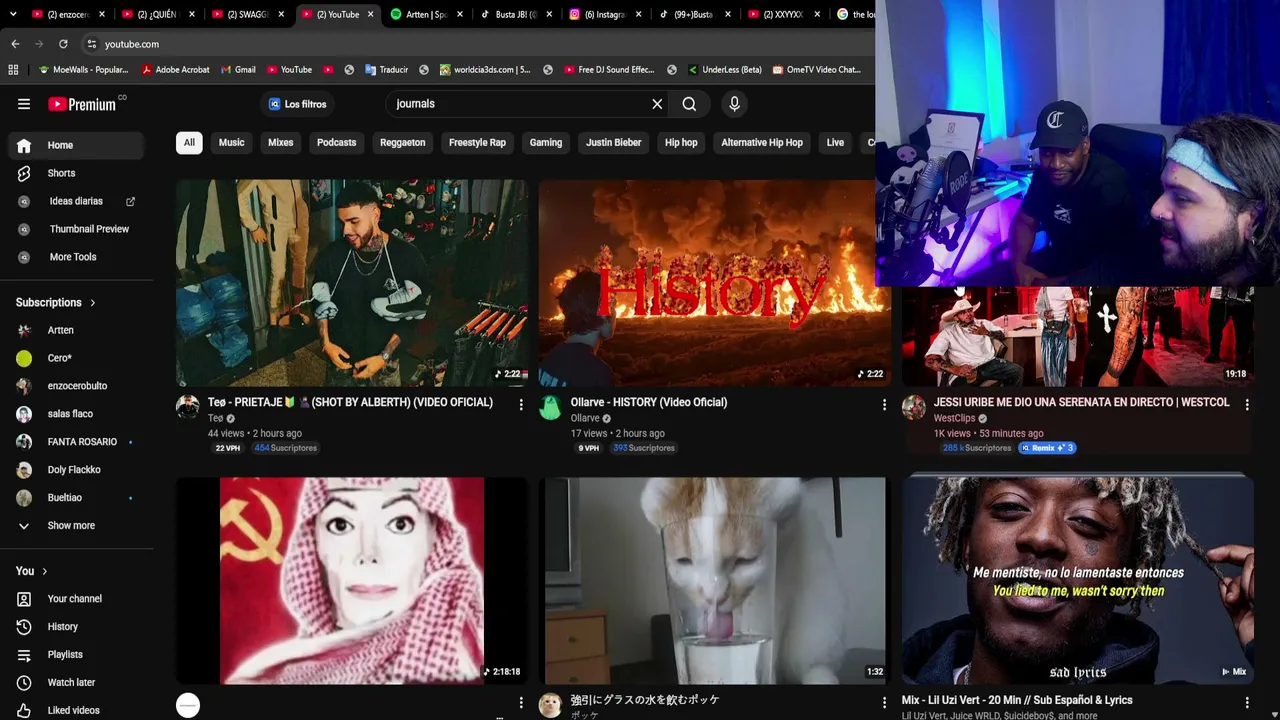Reload the page in the browser

pos(63,44)
